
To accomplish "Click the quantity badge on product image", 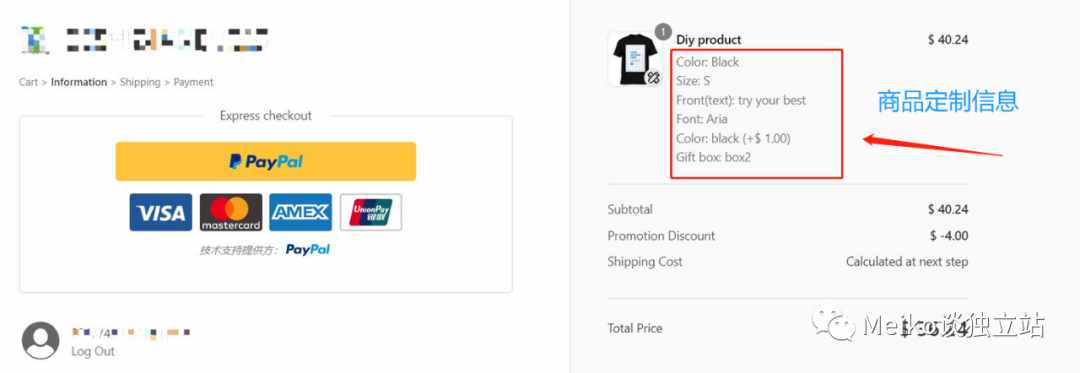I will 663,31.
